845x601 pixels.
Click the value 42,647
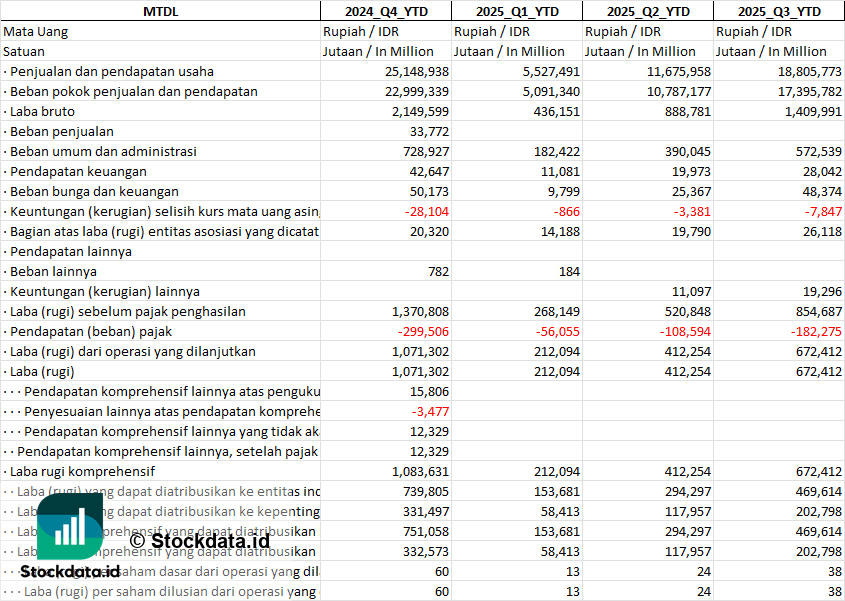[429, 171]
